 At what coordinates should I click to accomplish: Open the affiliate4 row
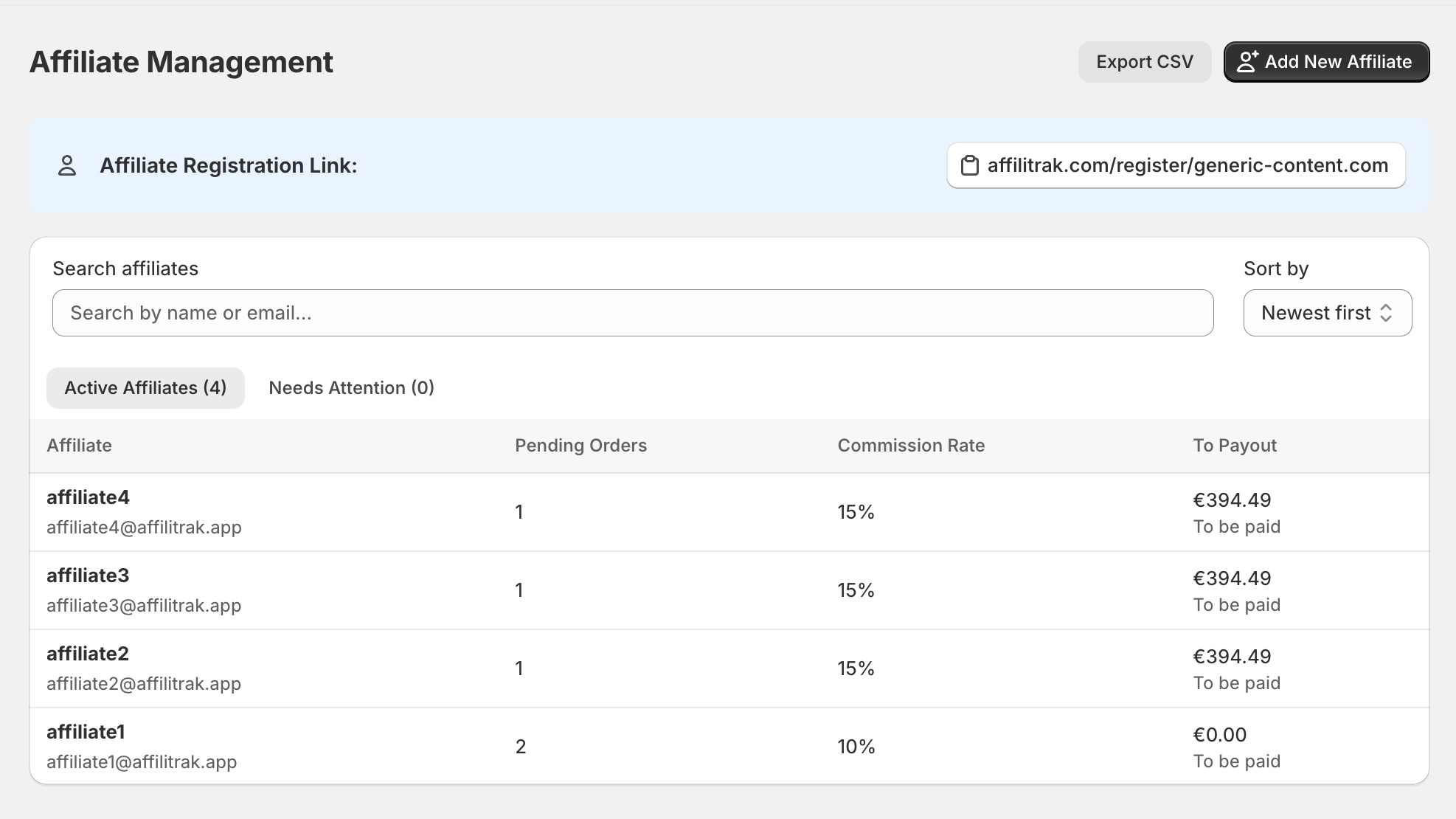(x=729, y=512)
